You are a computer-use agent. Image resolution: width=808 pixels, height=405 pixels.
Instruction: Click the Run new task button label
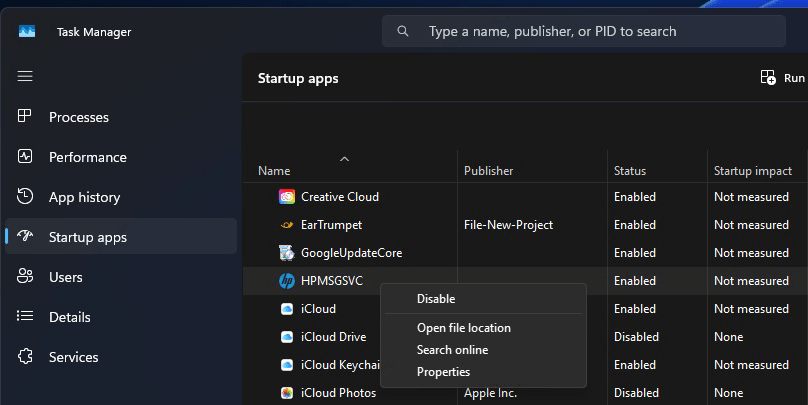[794, 78]
